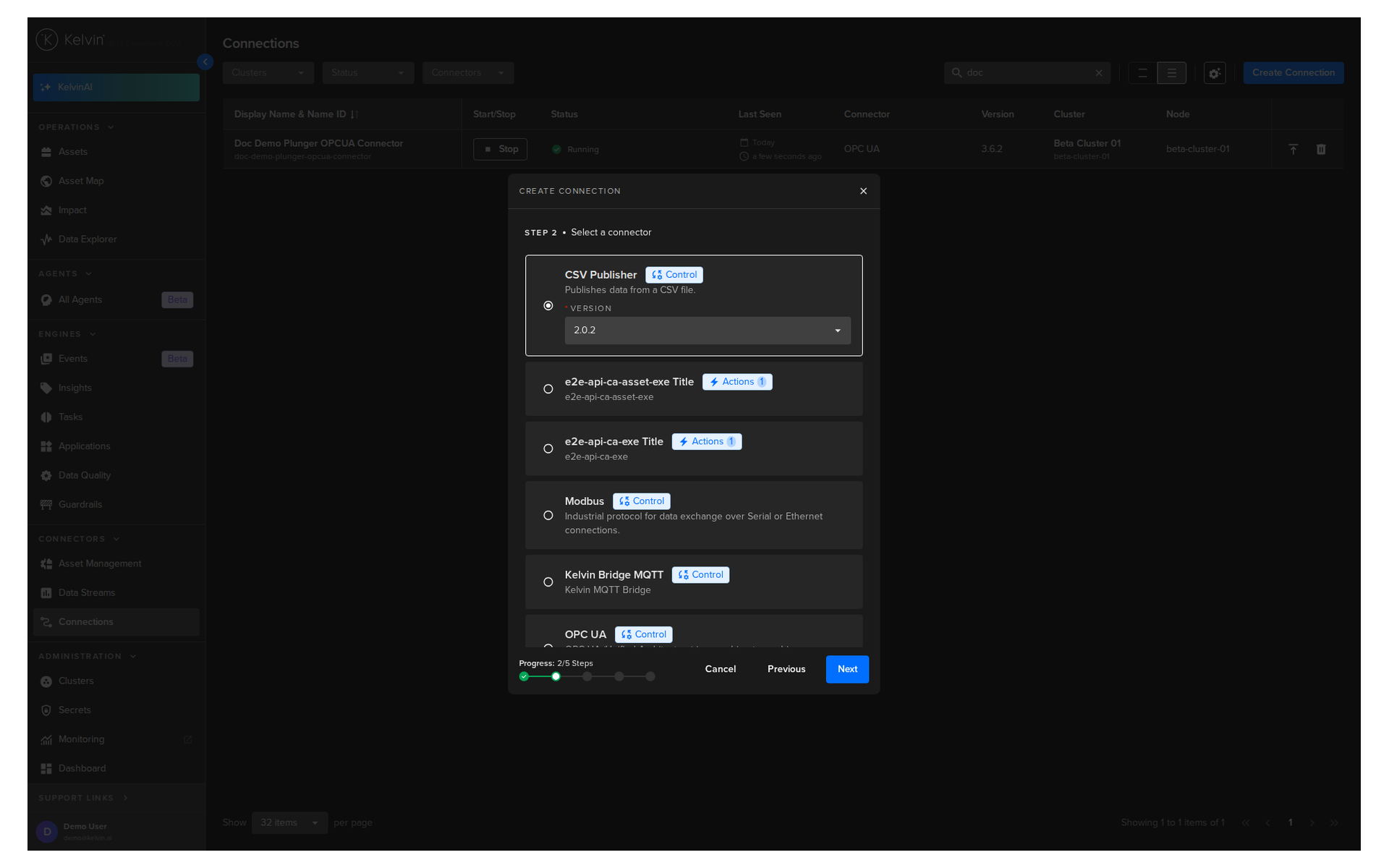Screen dimensions: 1389x868
Task: Click the Insights tag icon
Action: click(x=46, y=388)
